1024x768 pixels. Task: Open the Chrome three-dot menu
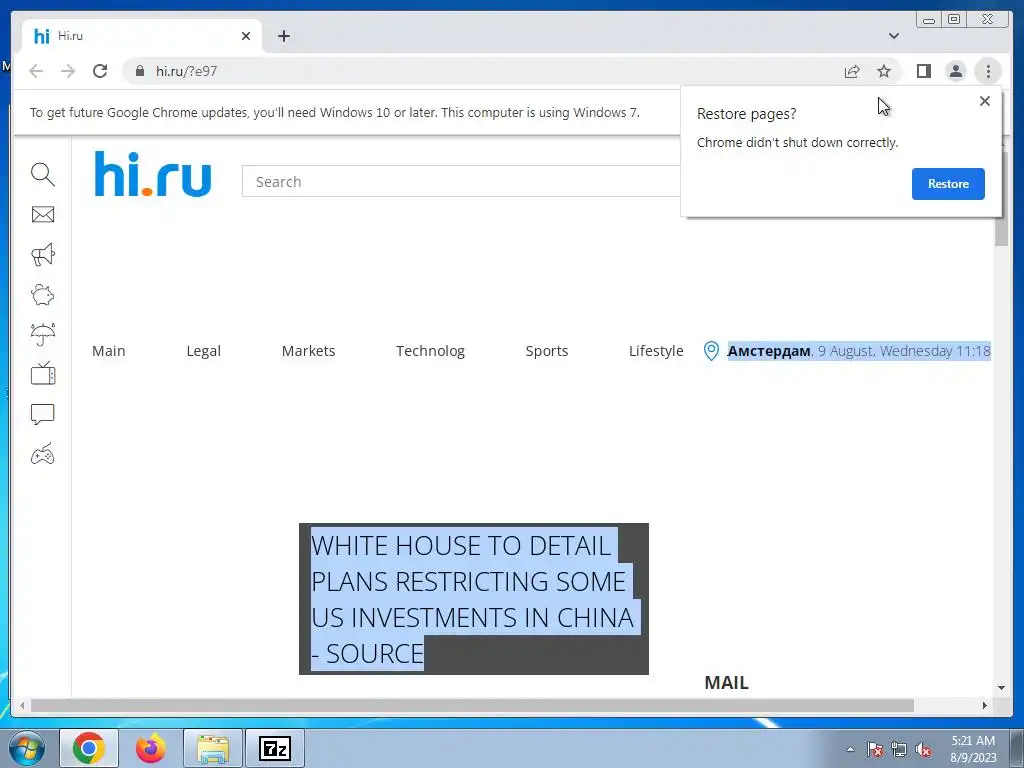click(988, 71)
